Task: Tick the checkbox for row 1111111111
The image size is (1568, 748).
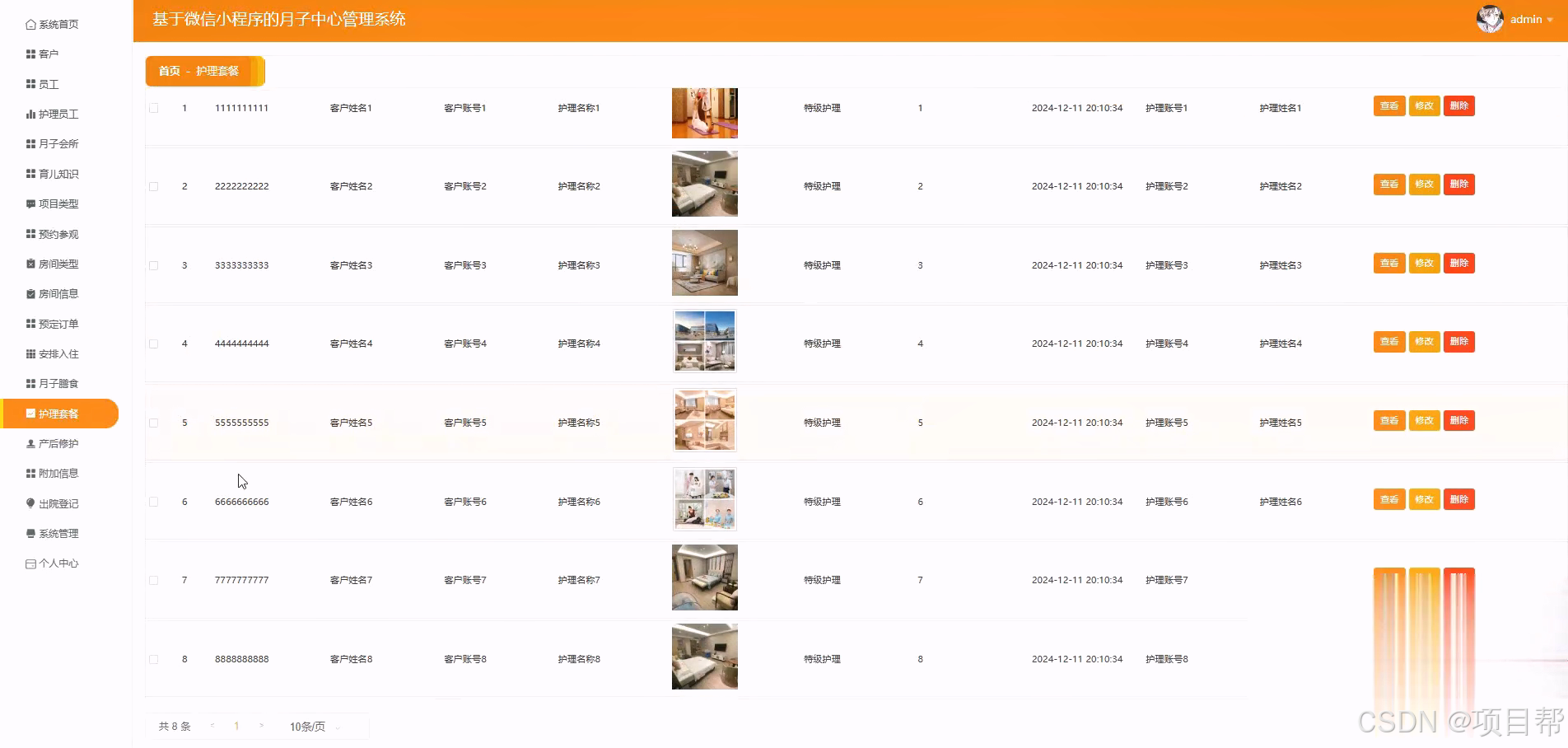Action: [x=153, y=108]
